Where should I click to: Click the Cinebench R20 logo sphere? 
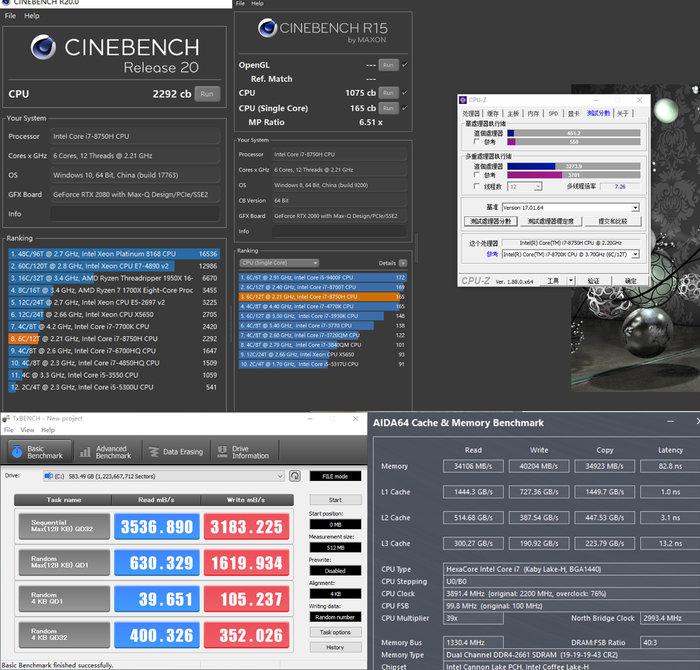coord(43,47)
